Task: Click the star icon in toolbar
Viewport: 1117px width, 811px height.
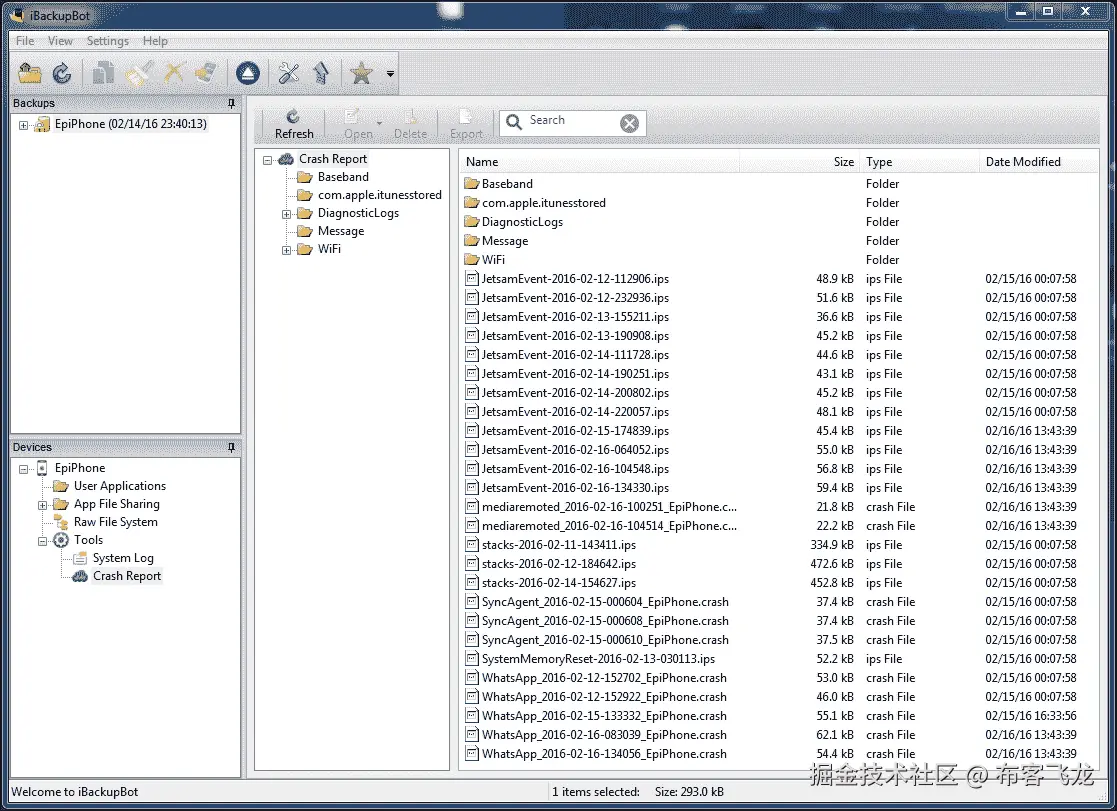Action: pos(361,73)
